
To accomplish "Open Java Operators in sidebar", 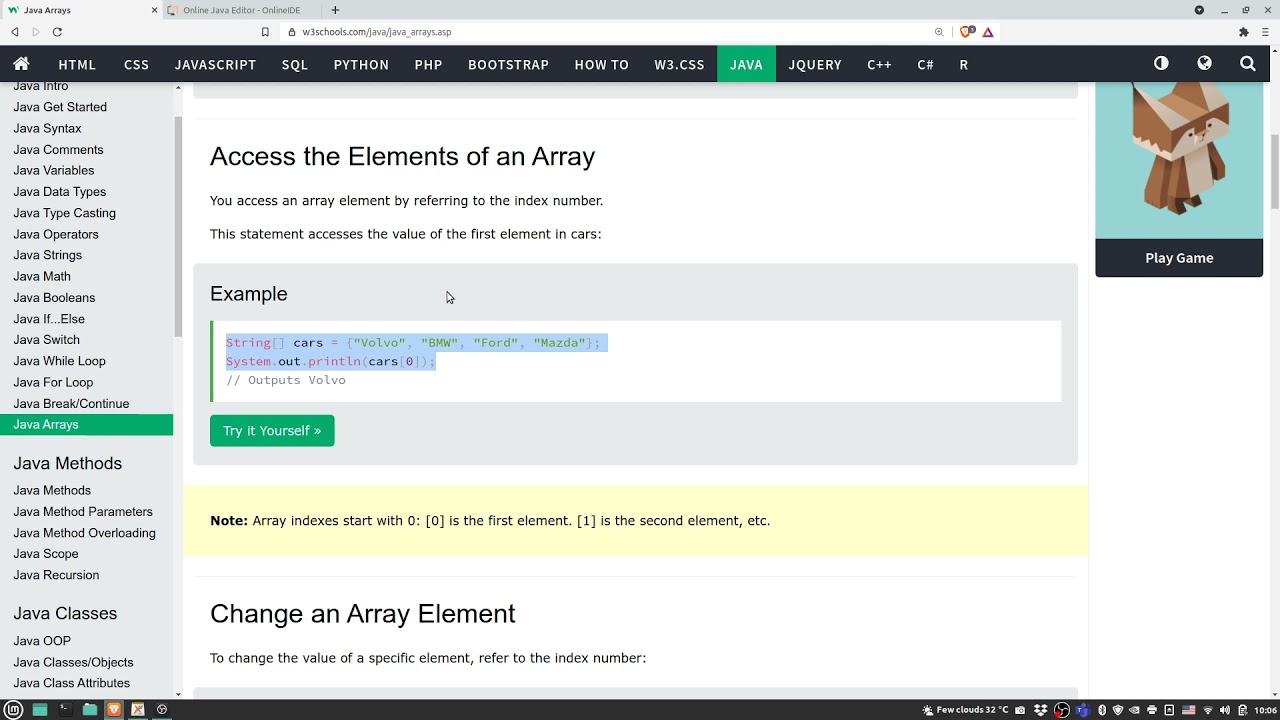I will point(56,234).
